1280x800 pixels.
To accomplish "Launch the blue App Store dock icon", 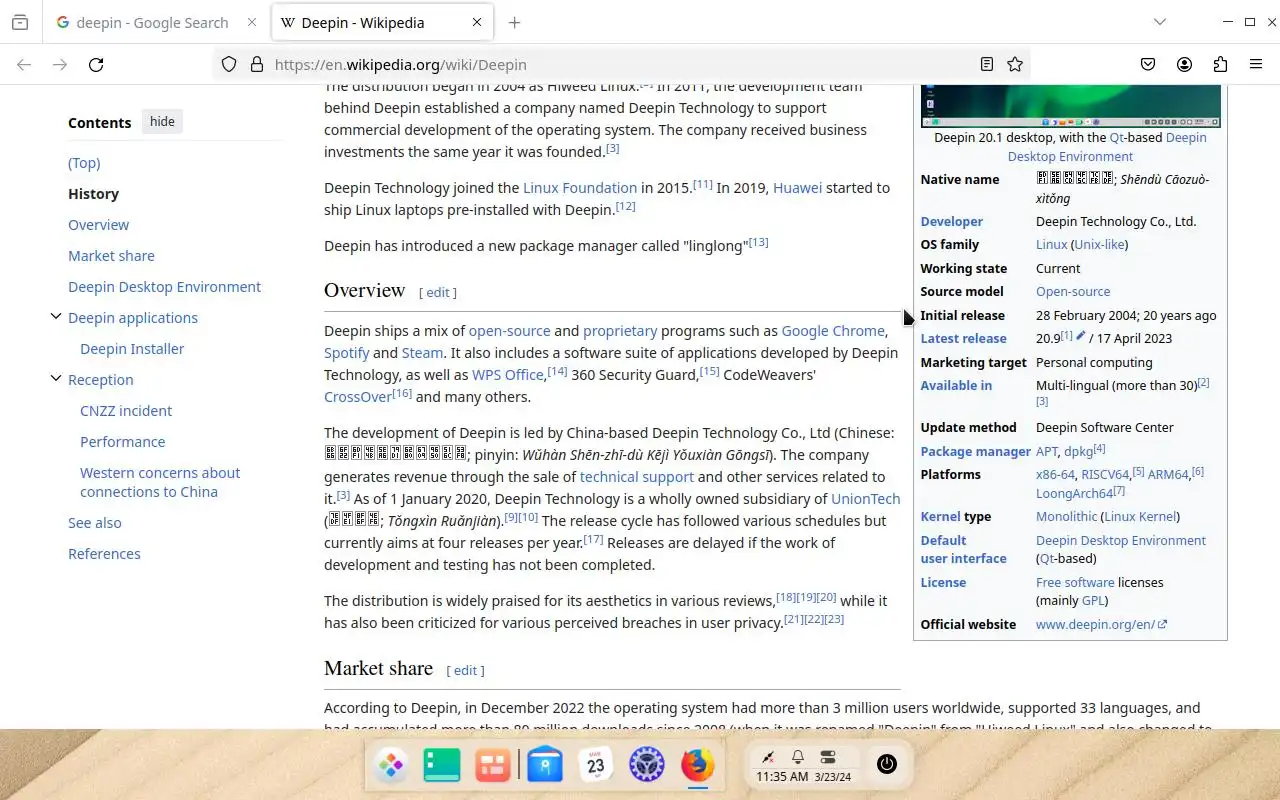I will coord(545,766).
